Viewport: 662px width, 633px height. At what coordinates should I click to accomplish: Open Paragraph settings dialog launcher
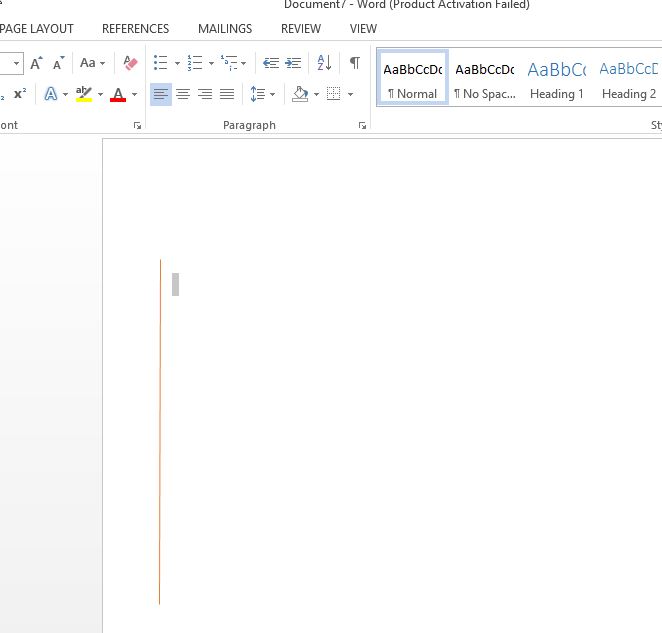point(362,125)
